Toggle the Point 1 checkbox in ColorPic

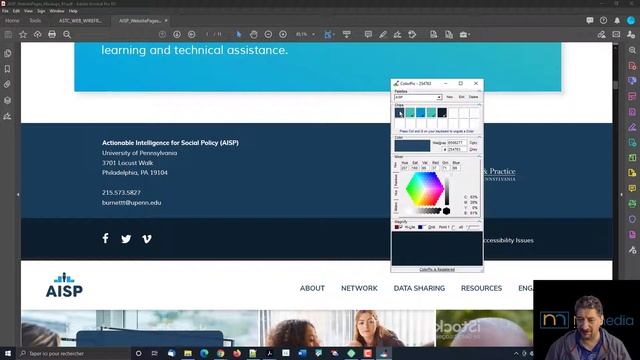(x=453, y=227)
